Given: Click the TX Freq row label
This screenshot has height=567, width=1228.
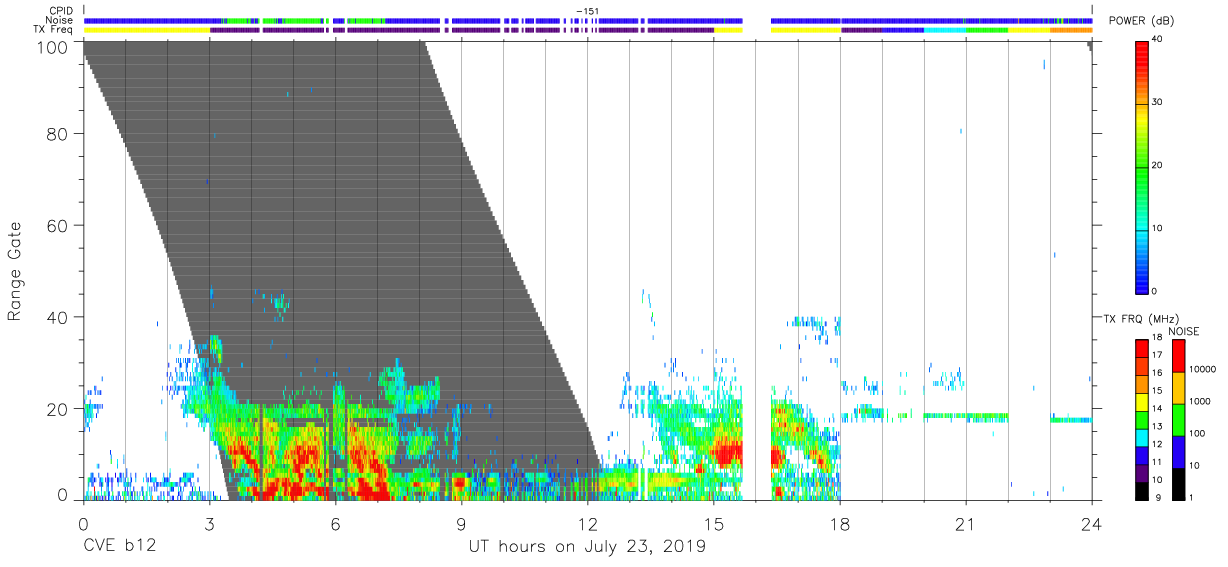Looking at the screenshot, I should click(54, 29).
